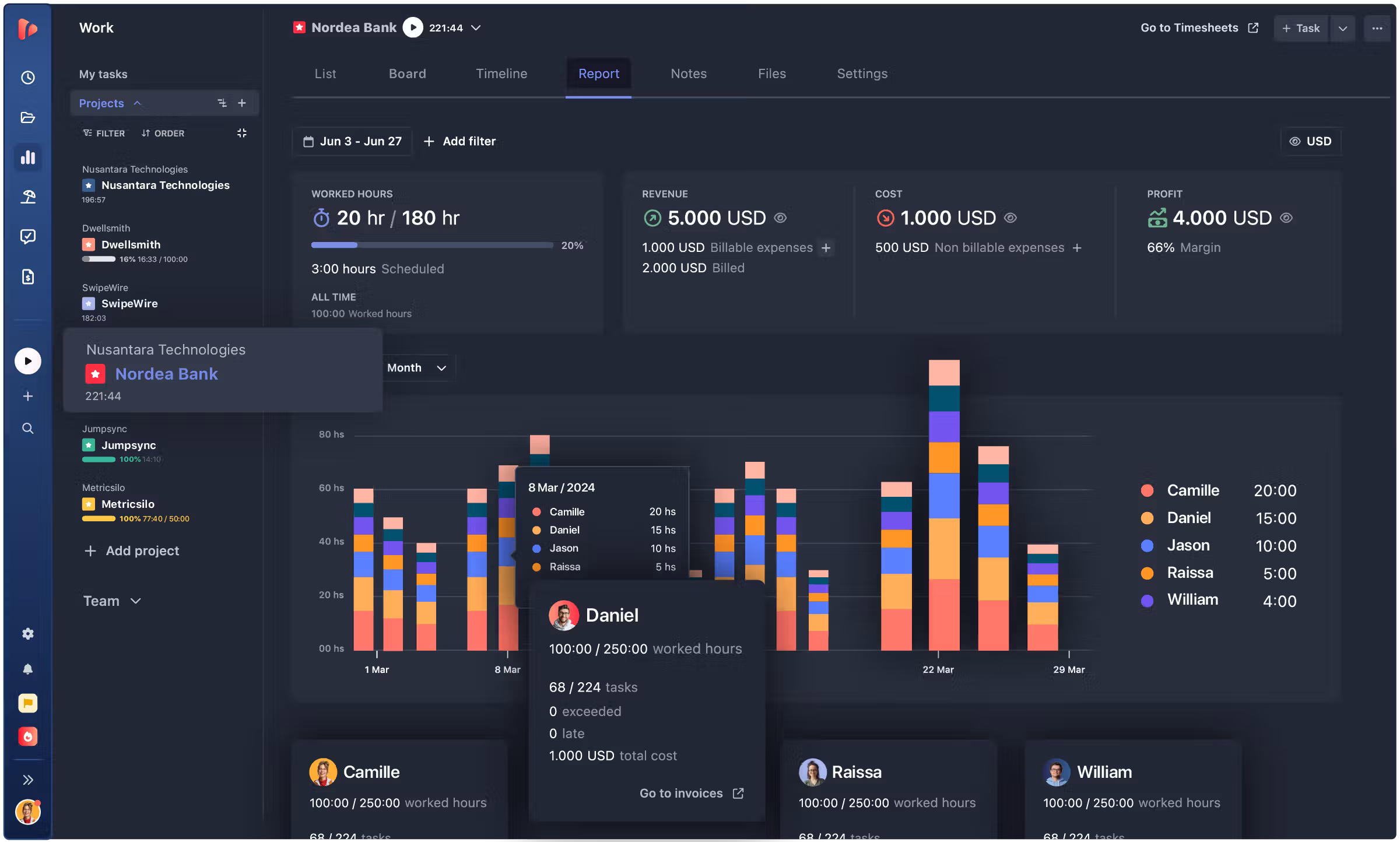The width and height of the screenshot is (1400, 842).
Task: Start the timer next to Nordea Bank
Action: click(x=413, y=27)
